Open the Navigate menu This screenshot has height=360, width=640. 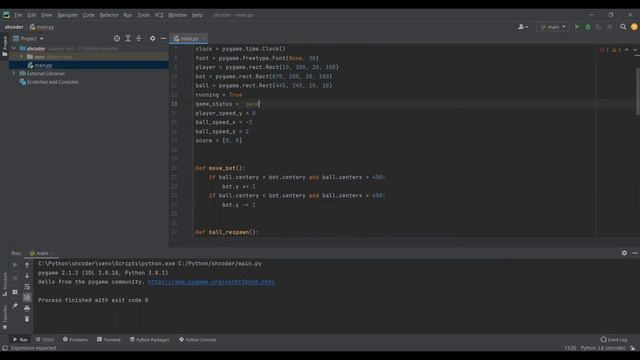tap(67, 15)
